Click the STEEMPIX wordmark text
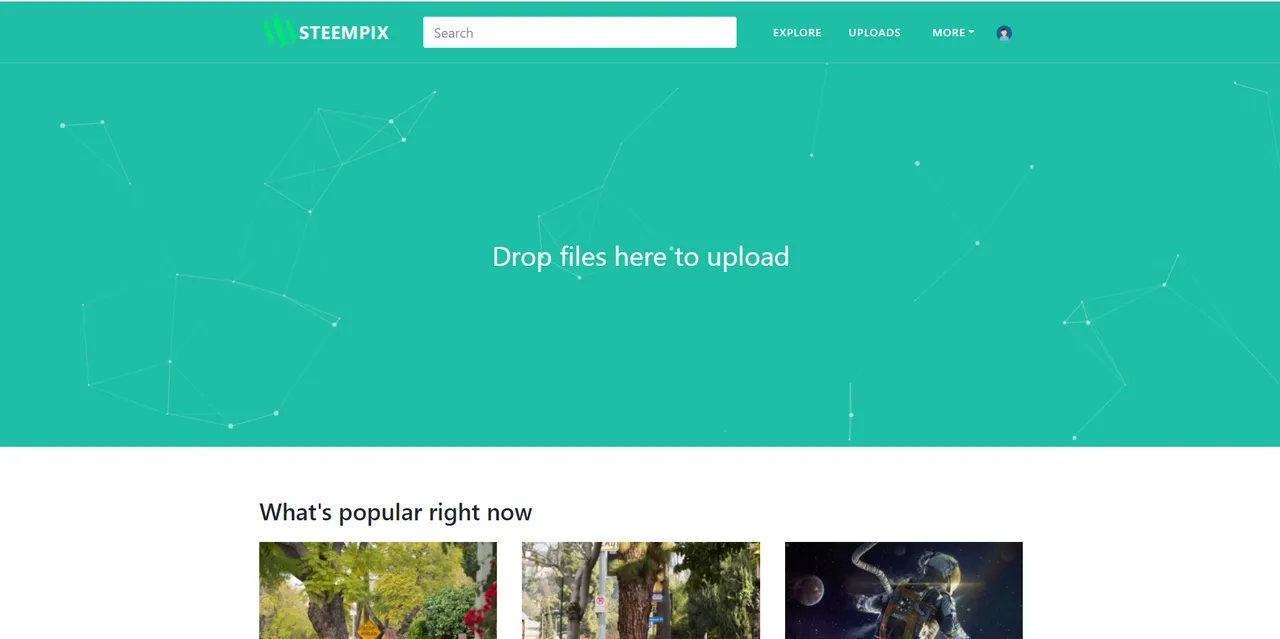Image resolution: width=1280 pixels, height=639 pixels. coord(344,33)
